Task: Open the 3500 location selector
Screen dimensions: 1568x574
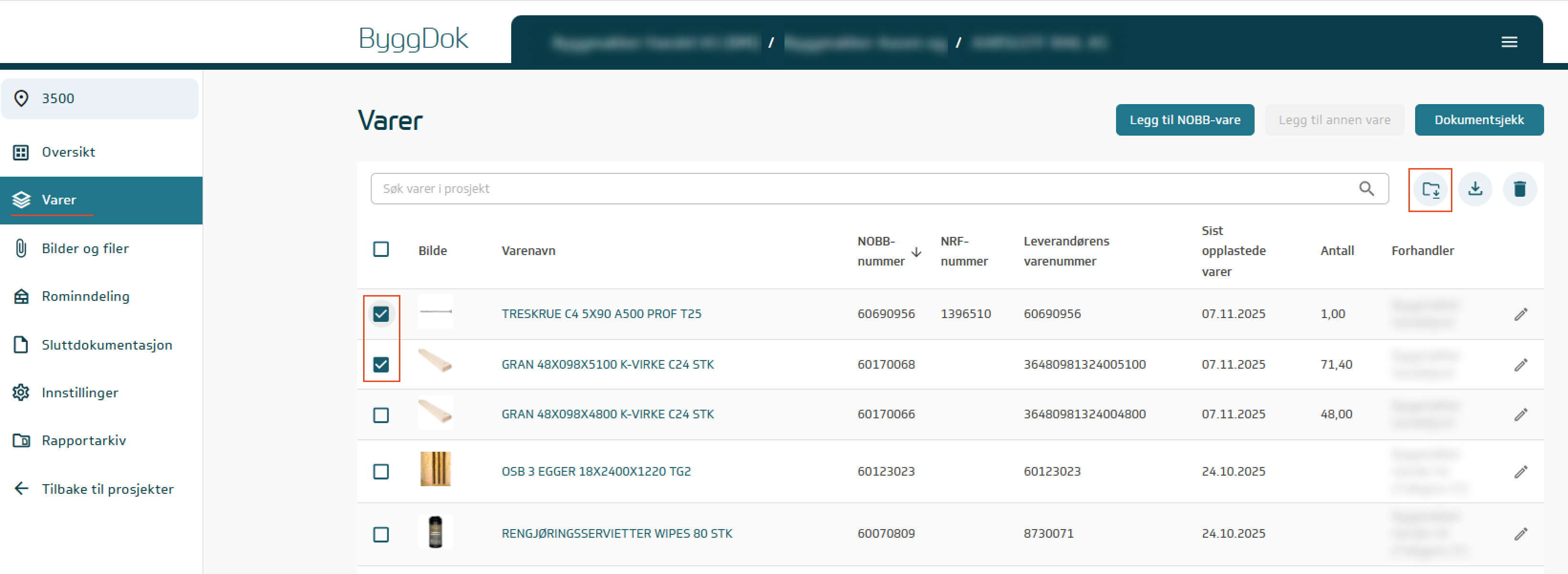Action: click(100, 98)
